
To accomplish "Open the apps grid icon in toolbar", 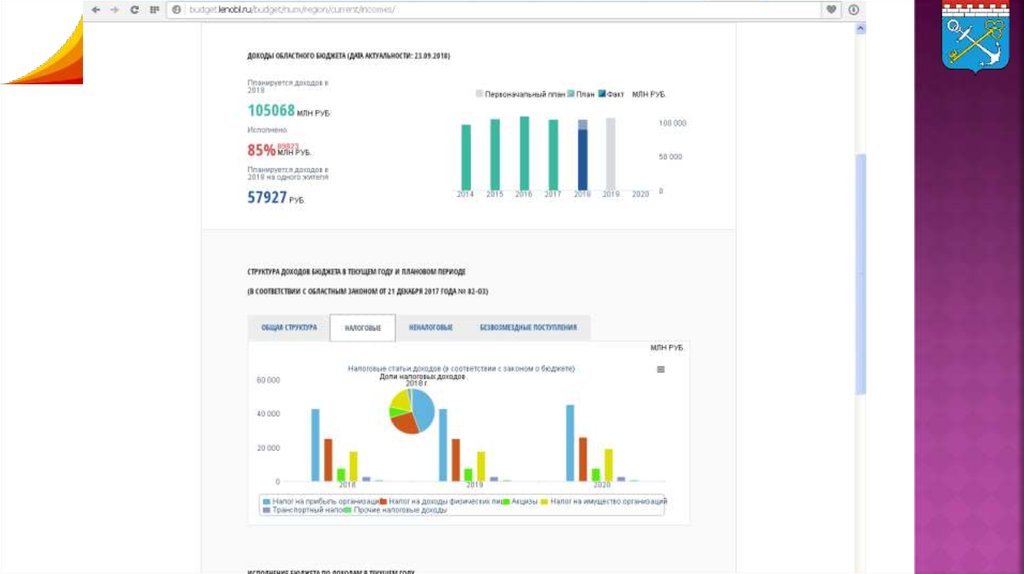I will [153, 9].
